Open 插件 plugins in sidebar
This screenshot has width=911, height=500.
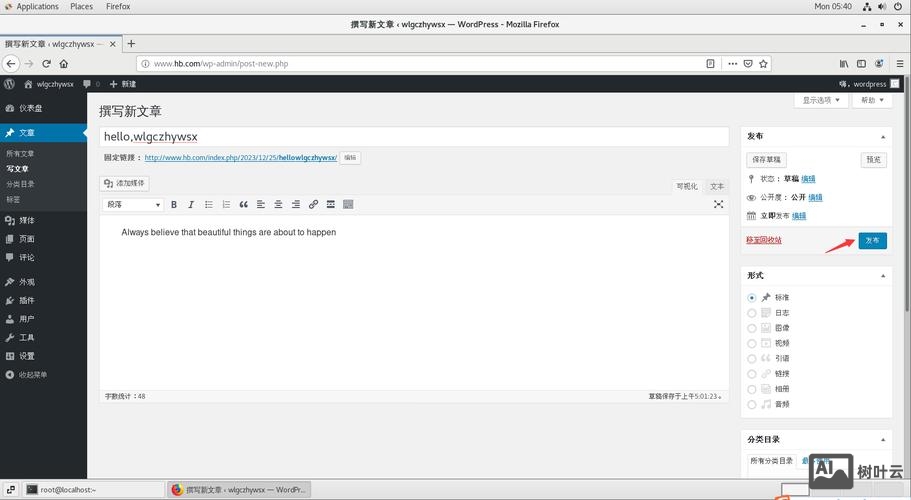click(x=43, y=300)
